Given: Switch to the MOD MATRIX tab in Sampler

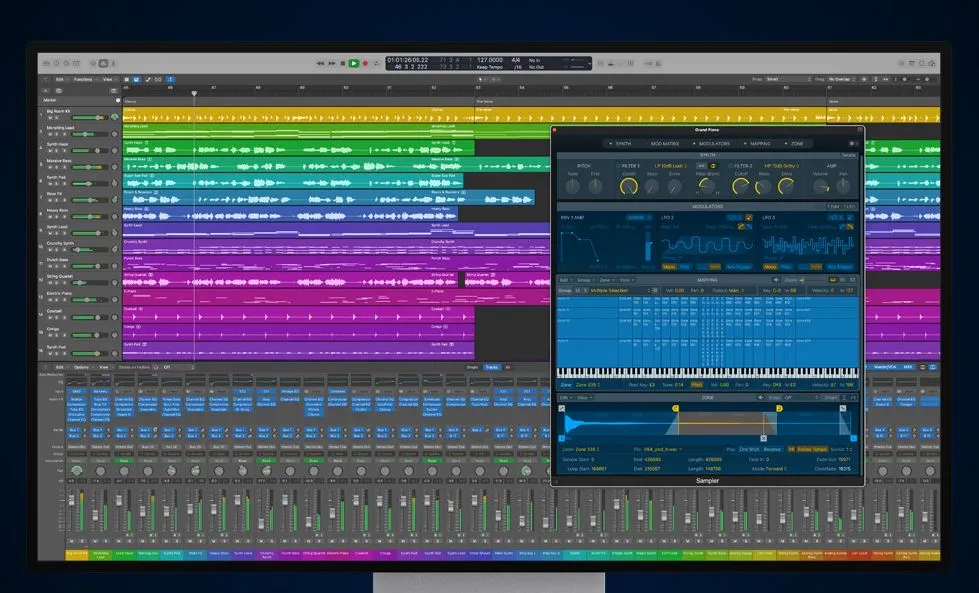Looking at the screenshot, I should [665, 144].
